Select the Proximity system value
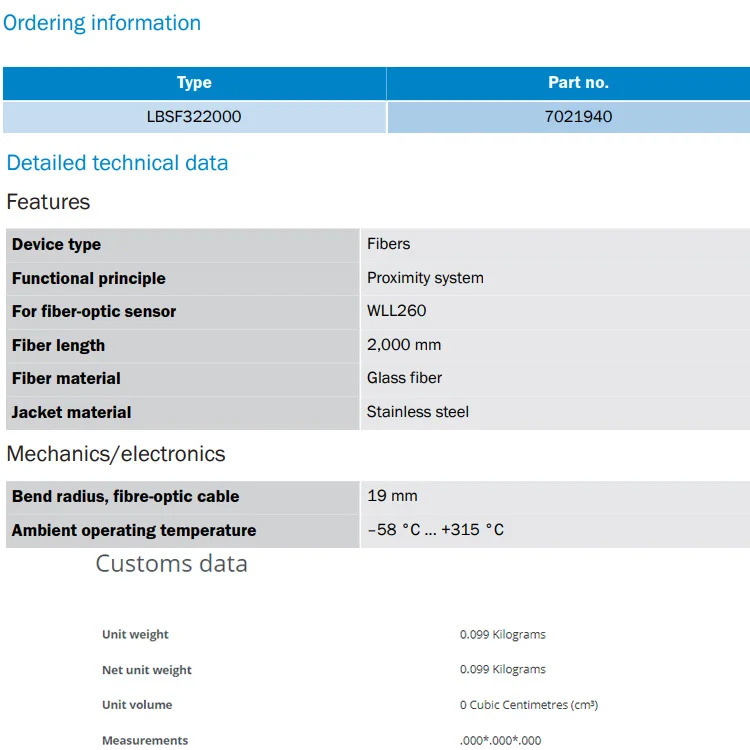The height and width of the screenshot is (750, 750). pos(425,278)
